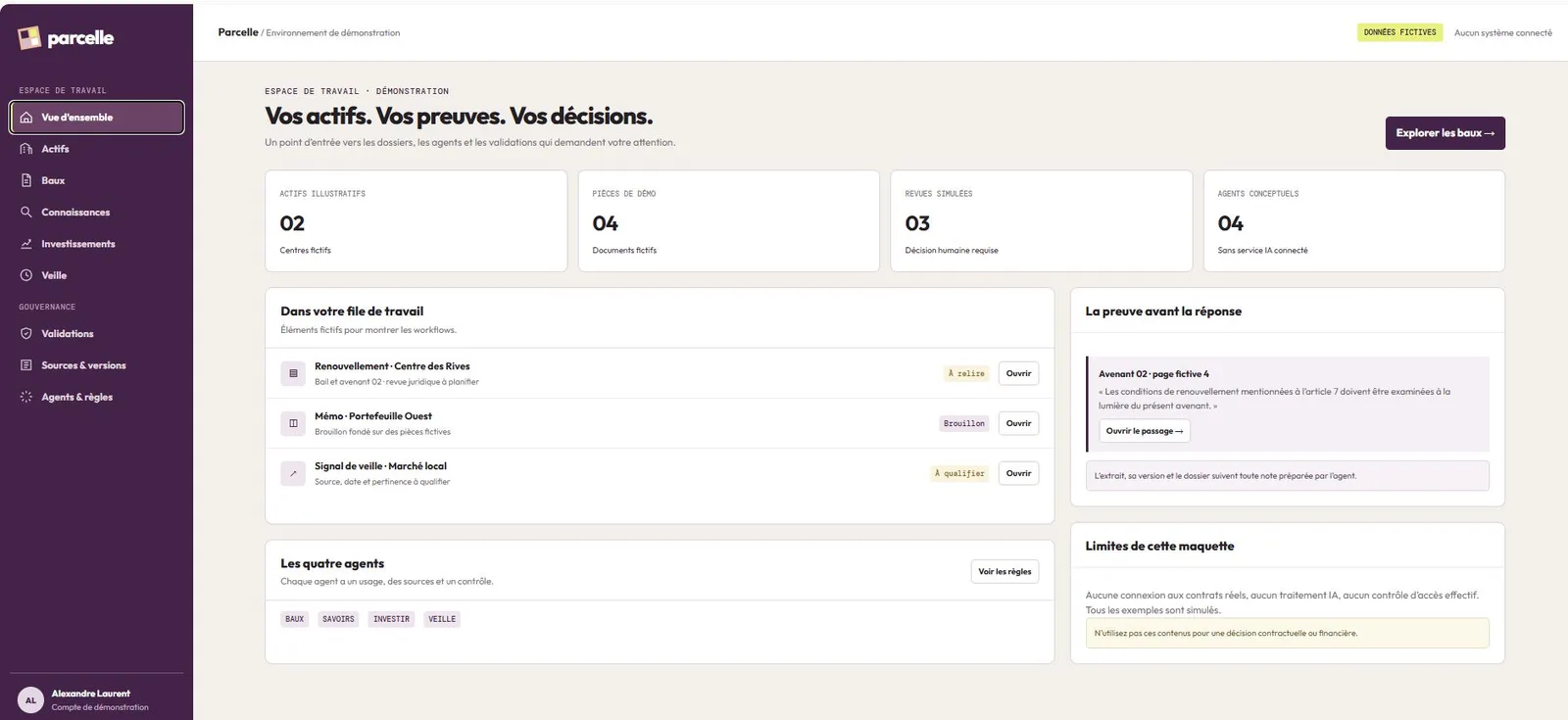1568x720 pixels.
Task: Open the Signal de veille item
Action: [x=1018, y=473]
